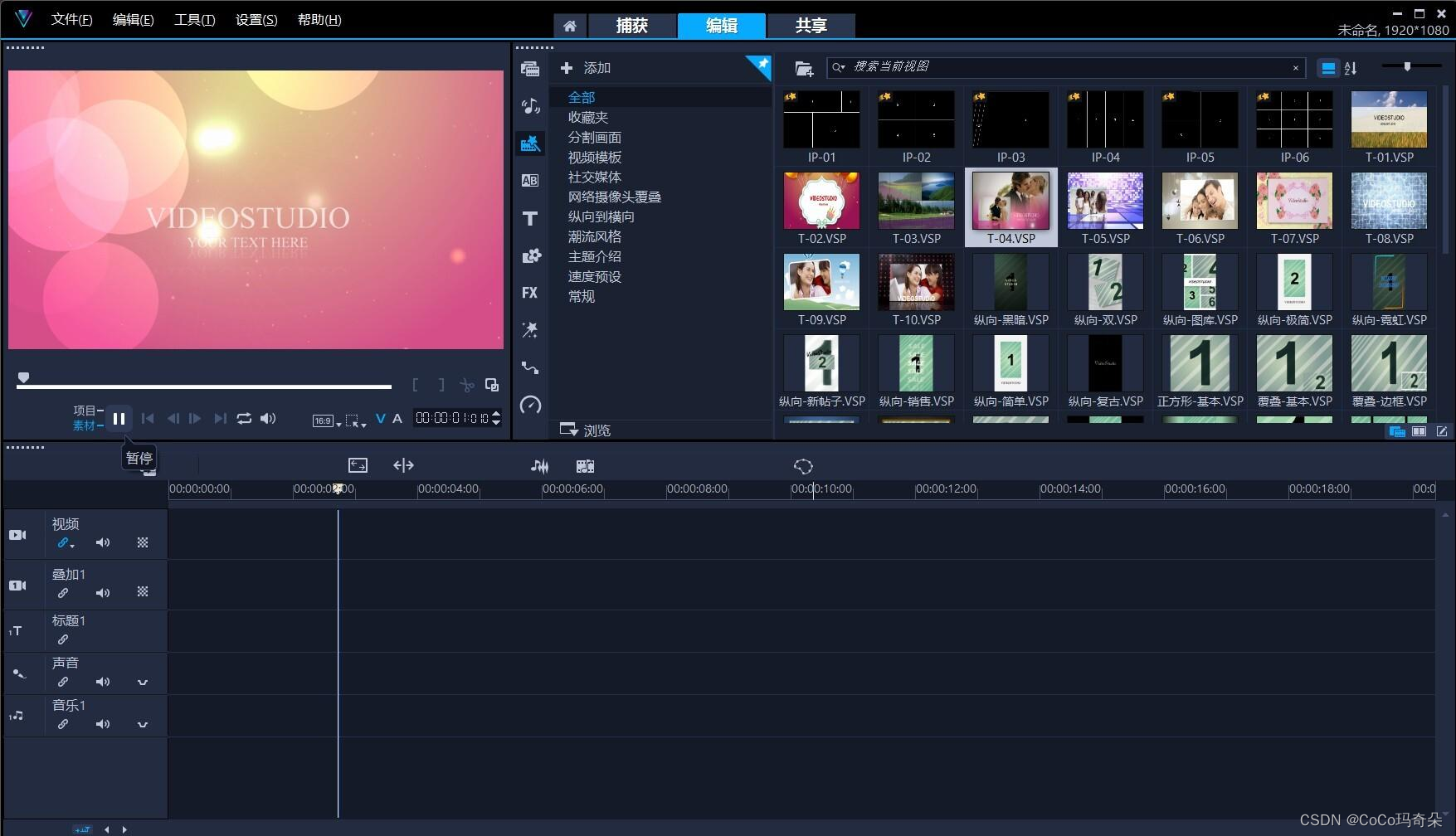
Task: Open the Sound/Audio library panel icon
Action: pyautogui.click(x=530, y=105)
